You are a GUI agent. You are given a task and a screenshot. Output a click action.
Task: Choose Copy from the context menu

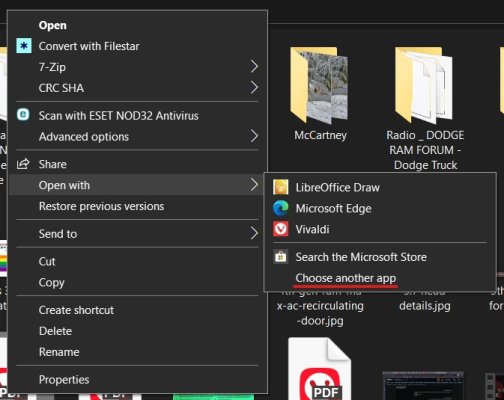click(x=137, y=282)
